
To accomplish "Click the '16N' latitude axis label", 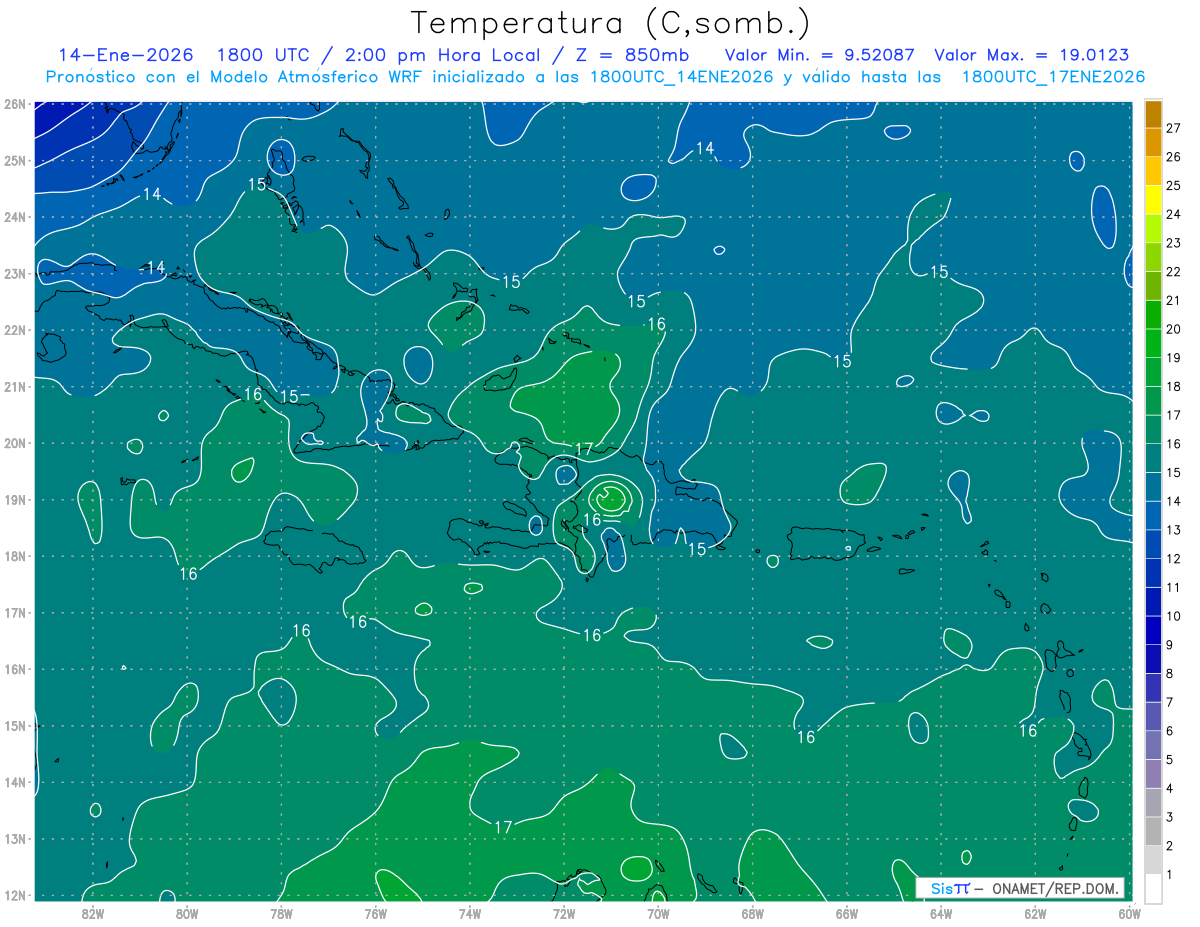I will (x=15, y=669).
